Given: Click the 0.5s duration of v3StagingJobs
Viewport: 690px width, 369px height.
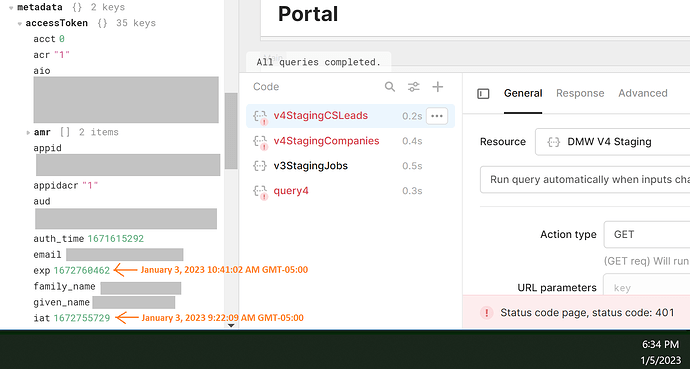Looking at the screenshot, I should 412,166.
